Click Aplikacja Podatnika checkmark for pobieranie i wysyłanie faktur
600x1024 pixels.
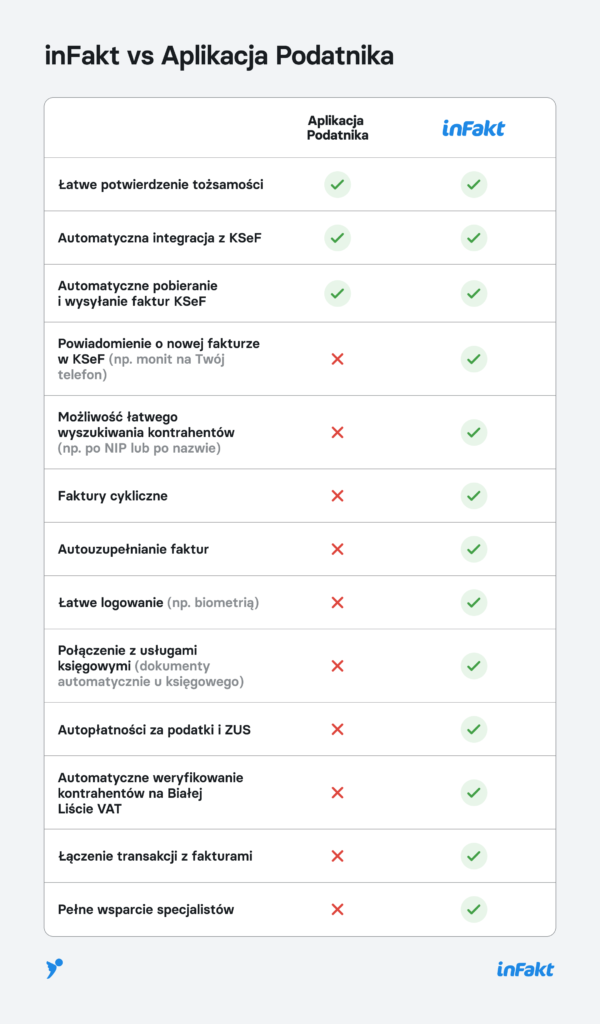(x=337, y=293)
